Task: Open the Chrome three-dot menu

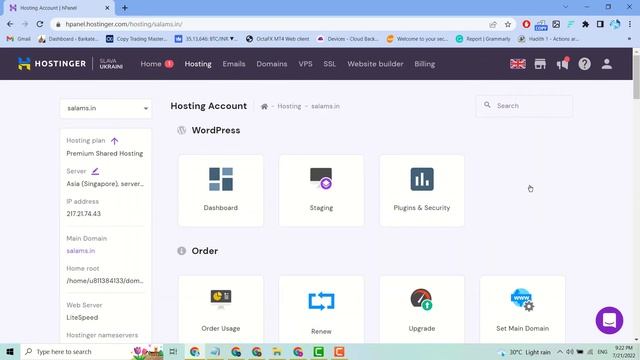Action: pyautogui.click(x=629, y=24)
